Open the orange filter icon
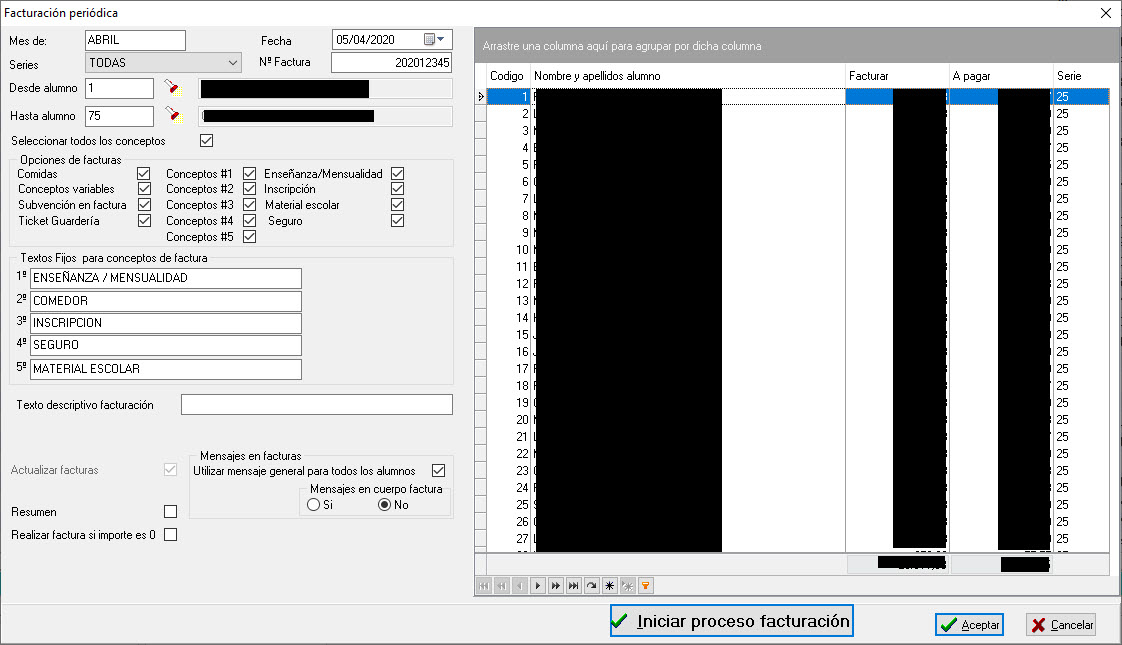The height and width of the screenshot is (645, 1122). [x=645, y=586]
